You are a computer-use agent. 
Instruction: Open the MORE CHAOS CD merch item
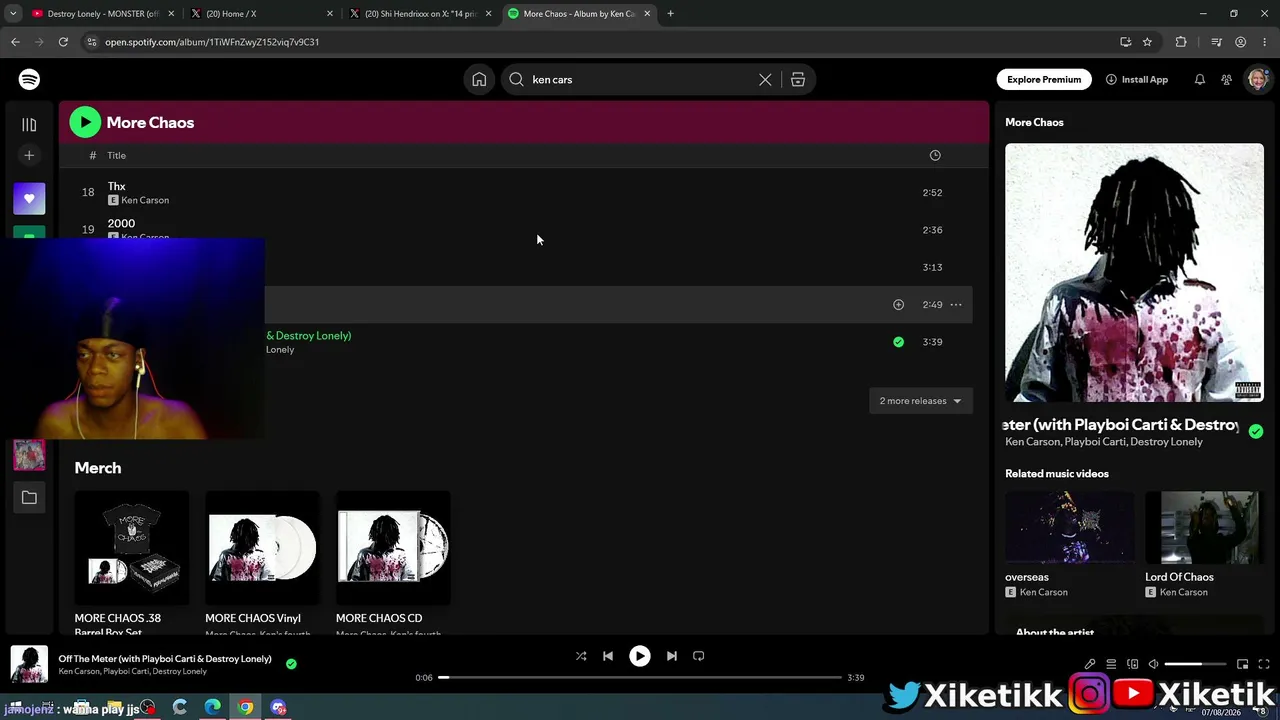click(393, 562)
